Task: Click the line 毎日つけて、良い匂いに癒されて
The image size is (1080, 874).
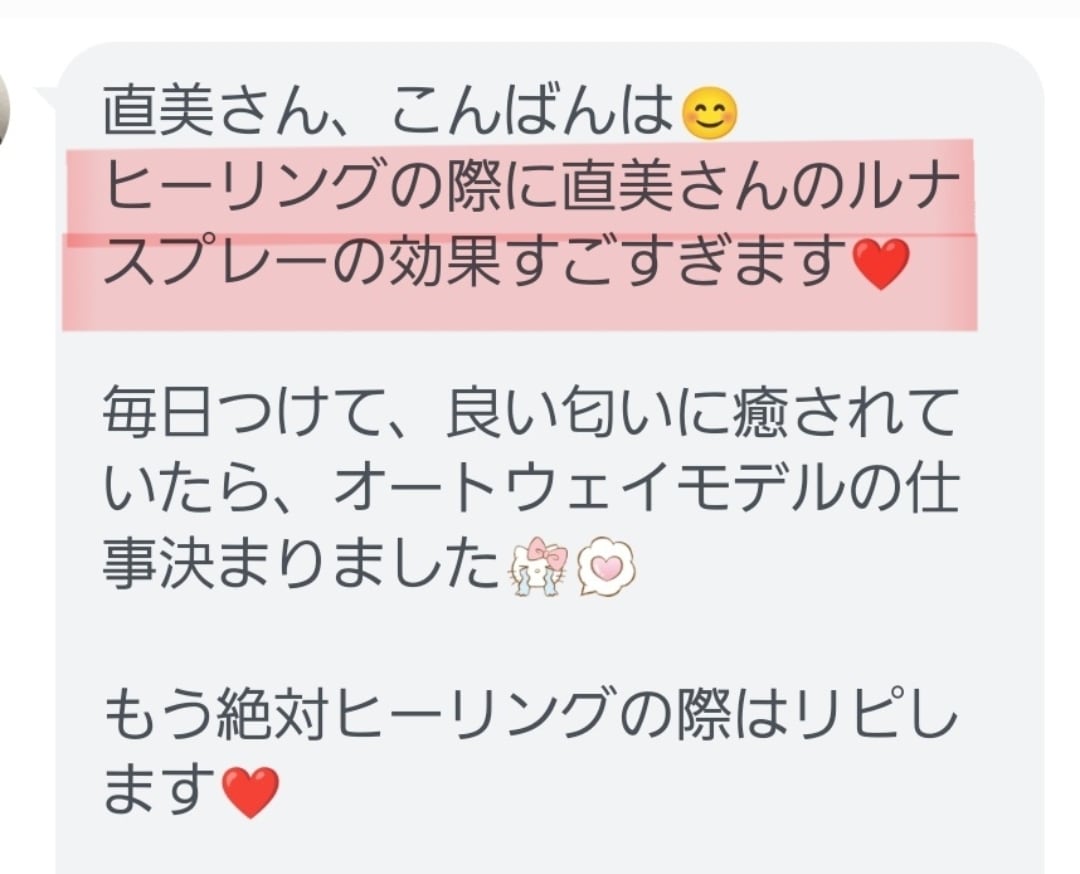Action: pyautogui.click(x=530, y=413)
